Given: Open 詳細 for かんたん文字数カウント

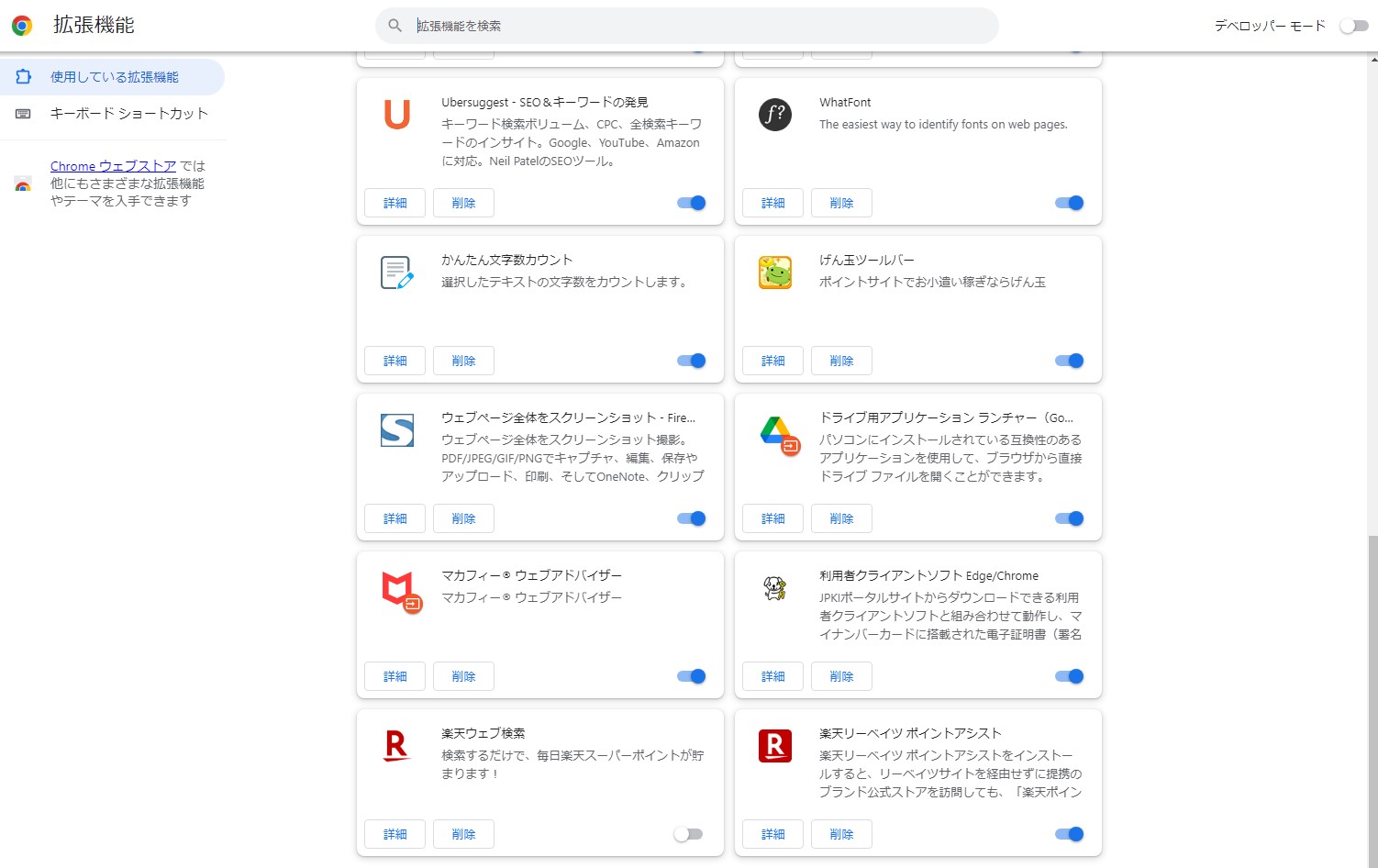Looking at the screenshot, I should pos(395,361).
